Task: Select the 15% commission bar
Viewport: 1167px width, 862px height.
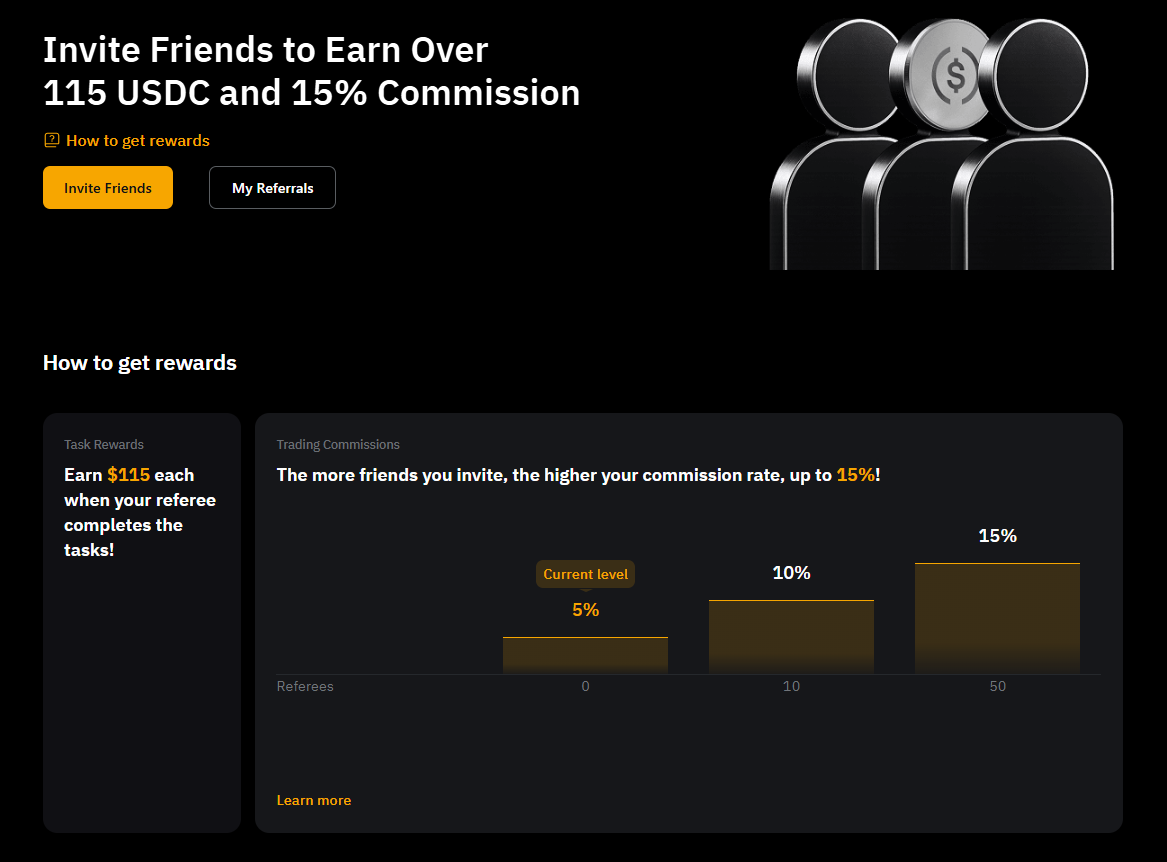Action: [x=997, y=618]
